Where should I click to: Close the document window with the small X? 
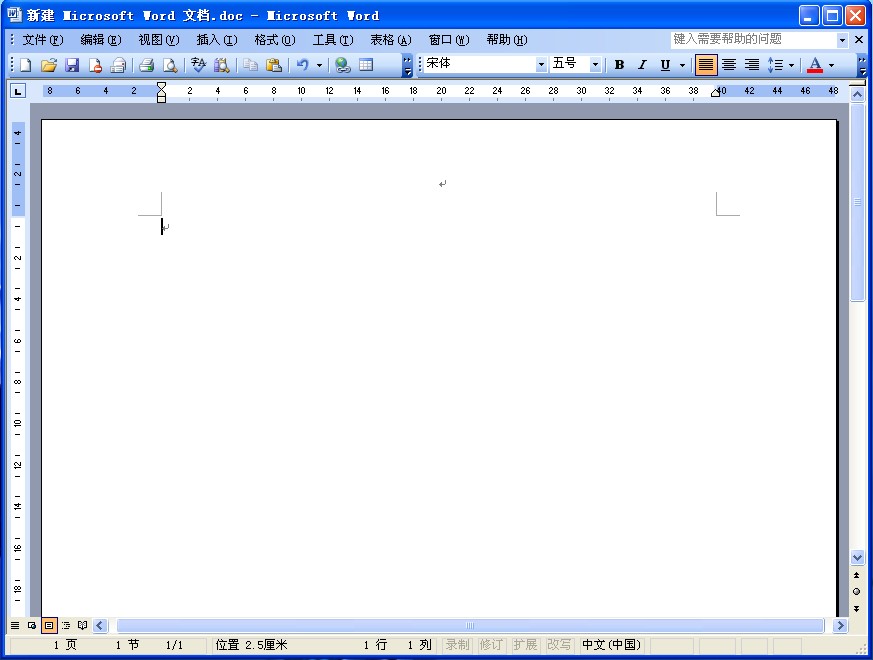point(859,40)
